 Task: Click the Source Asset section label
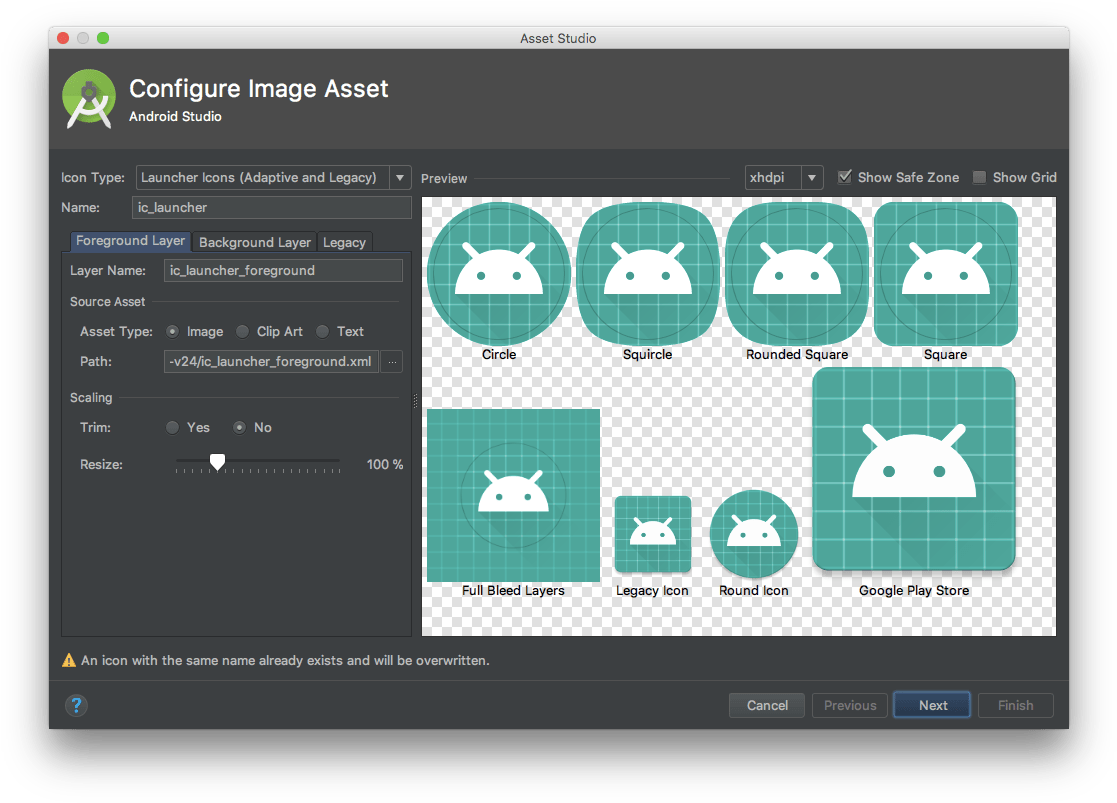coord(108,301)
